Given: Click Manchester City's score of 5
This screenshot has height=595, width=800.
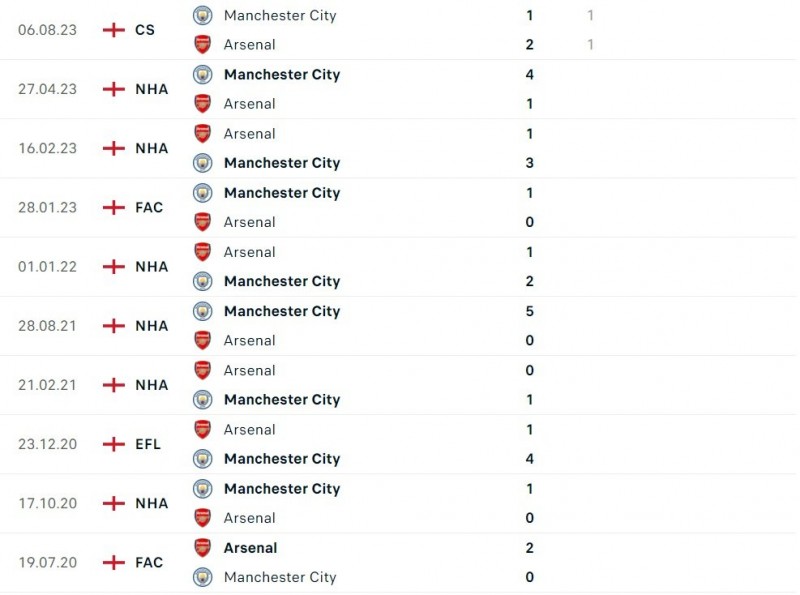Looking at the screenshot, I should tap(530, 311).
